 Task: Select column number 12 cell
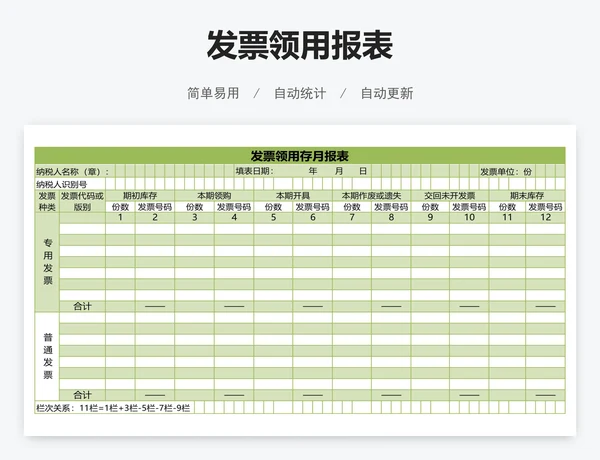coord(545,218)
